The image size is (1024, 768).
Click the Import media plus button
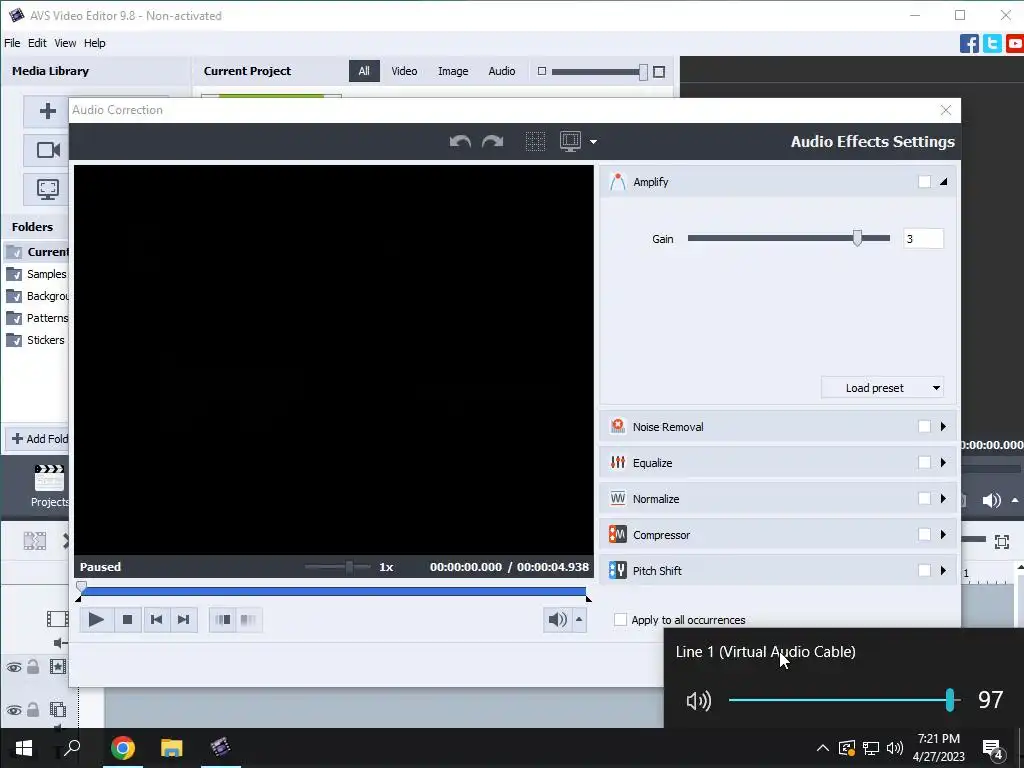tap(48, 111)
